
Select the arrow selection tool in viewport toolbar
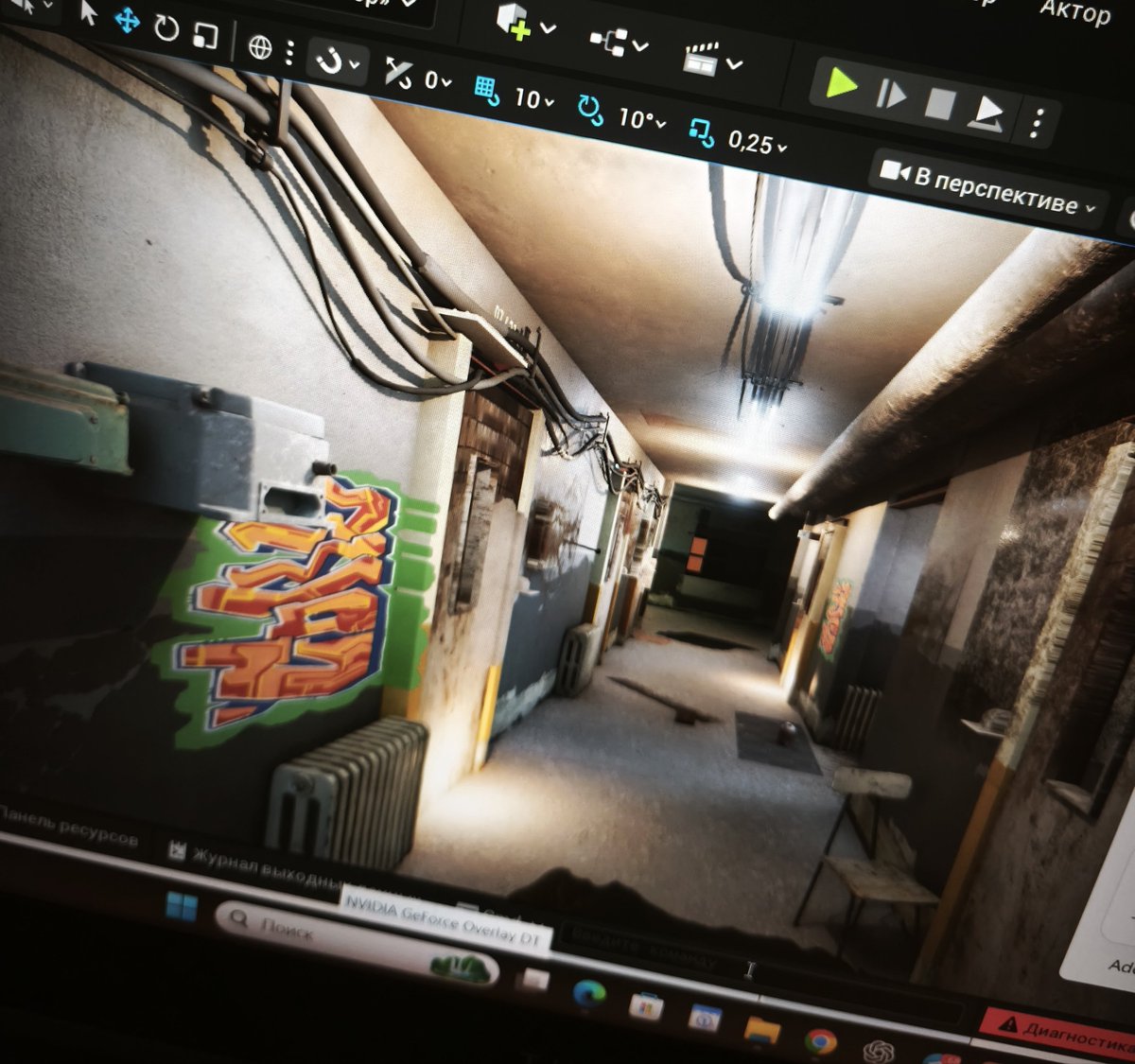90,12
